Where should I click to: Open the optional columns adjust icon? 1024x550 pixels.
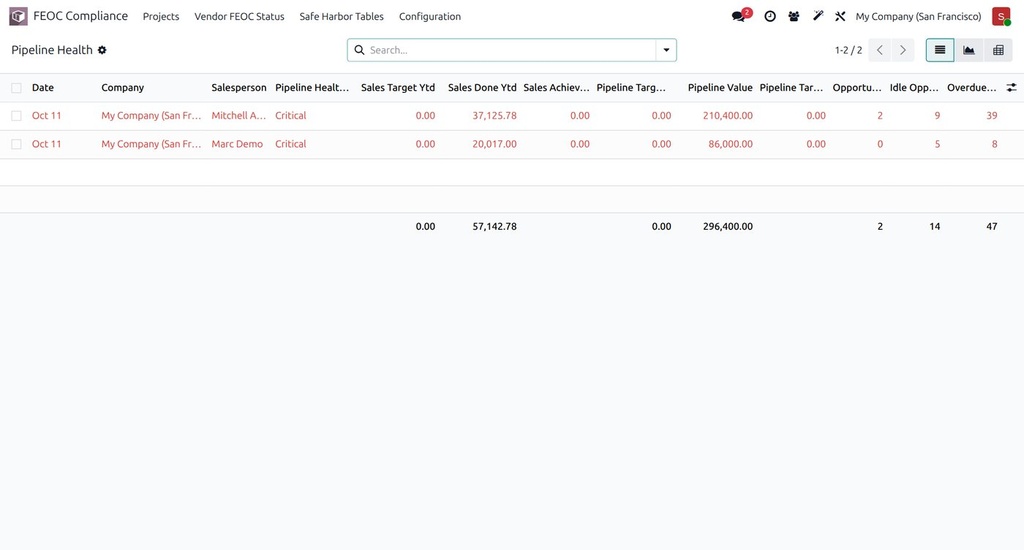[x=1011, y=88]
